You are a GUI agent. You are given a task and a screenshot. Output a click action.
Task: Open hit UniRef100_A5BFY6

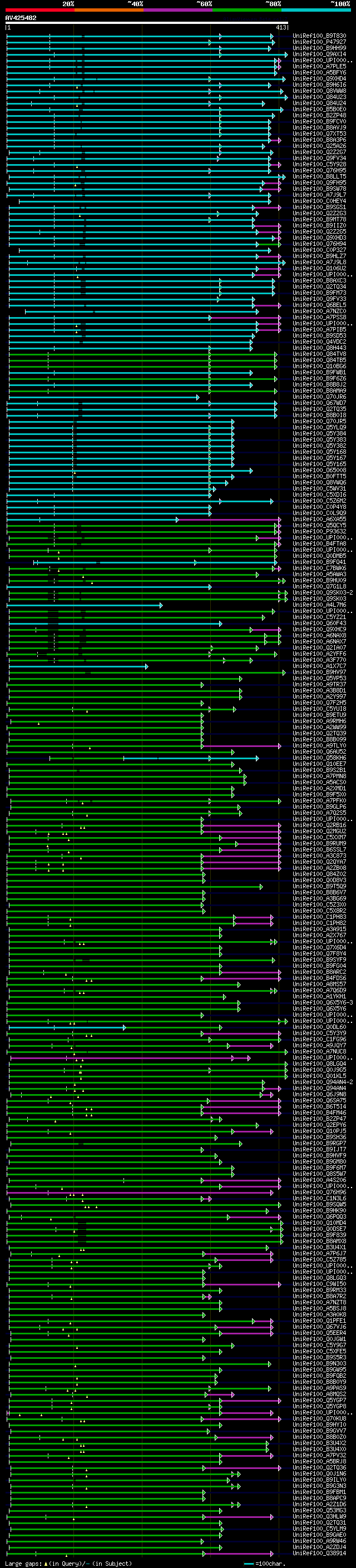tap(319, 72)
